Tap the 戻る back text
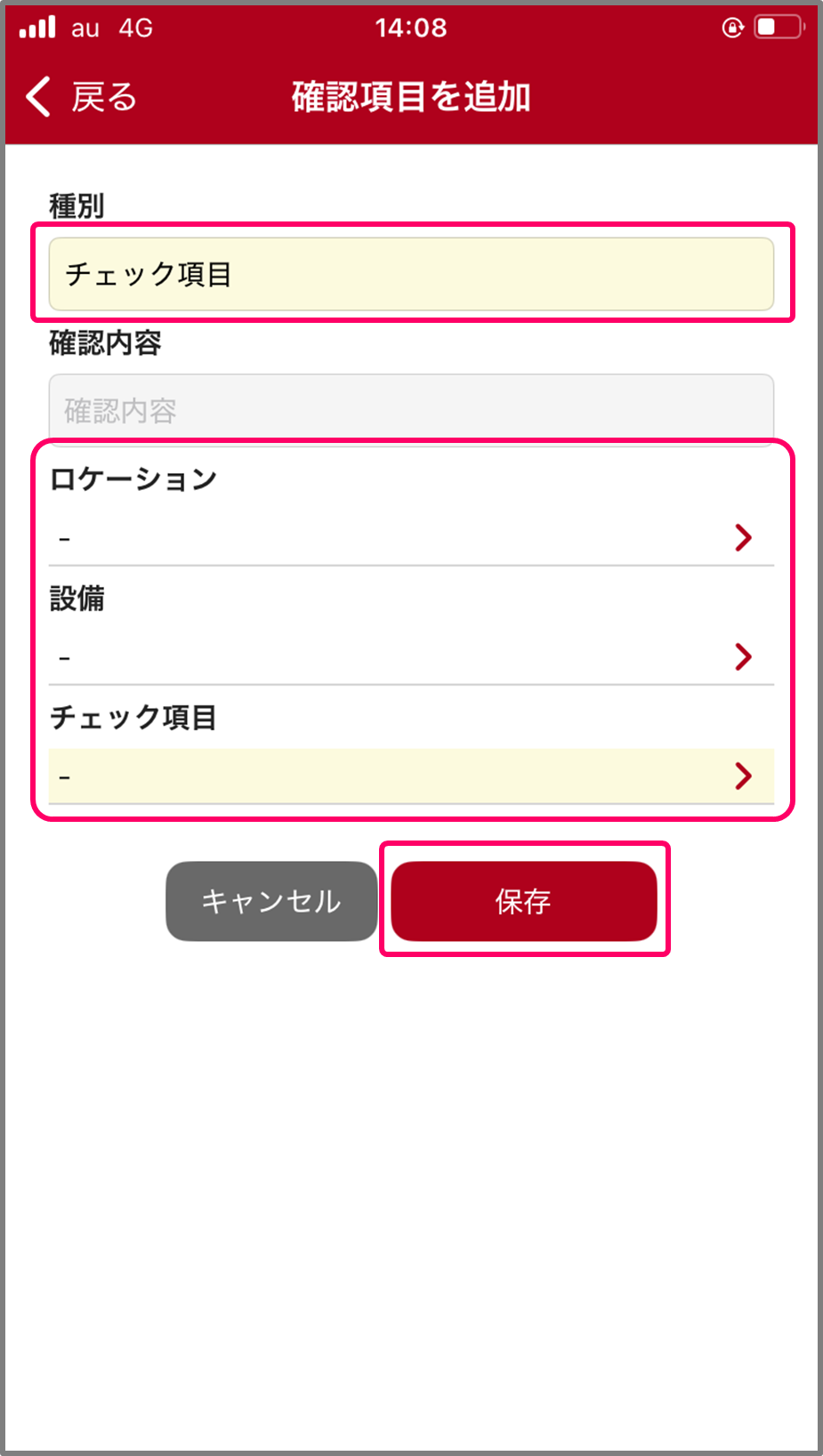Image resolution: width=823 pixels, height=1456 pixels. 104,97
